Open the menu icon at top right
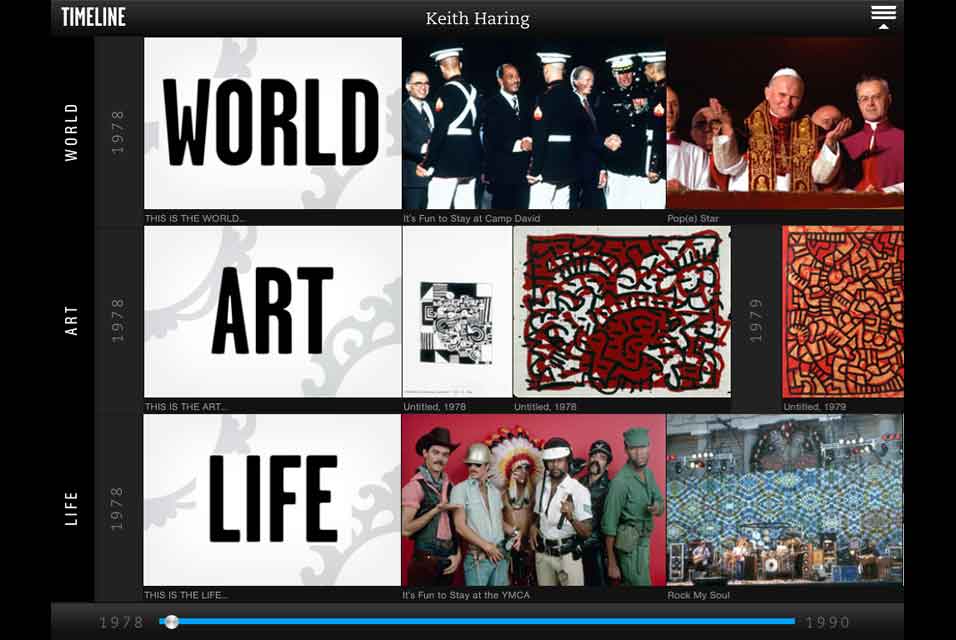Screen dimensions: 956x640 point(883,16)
